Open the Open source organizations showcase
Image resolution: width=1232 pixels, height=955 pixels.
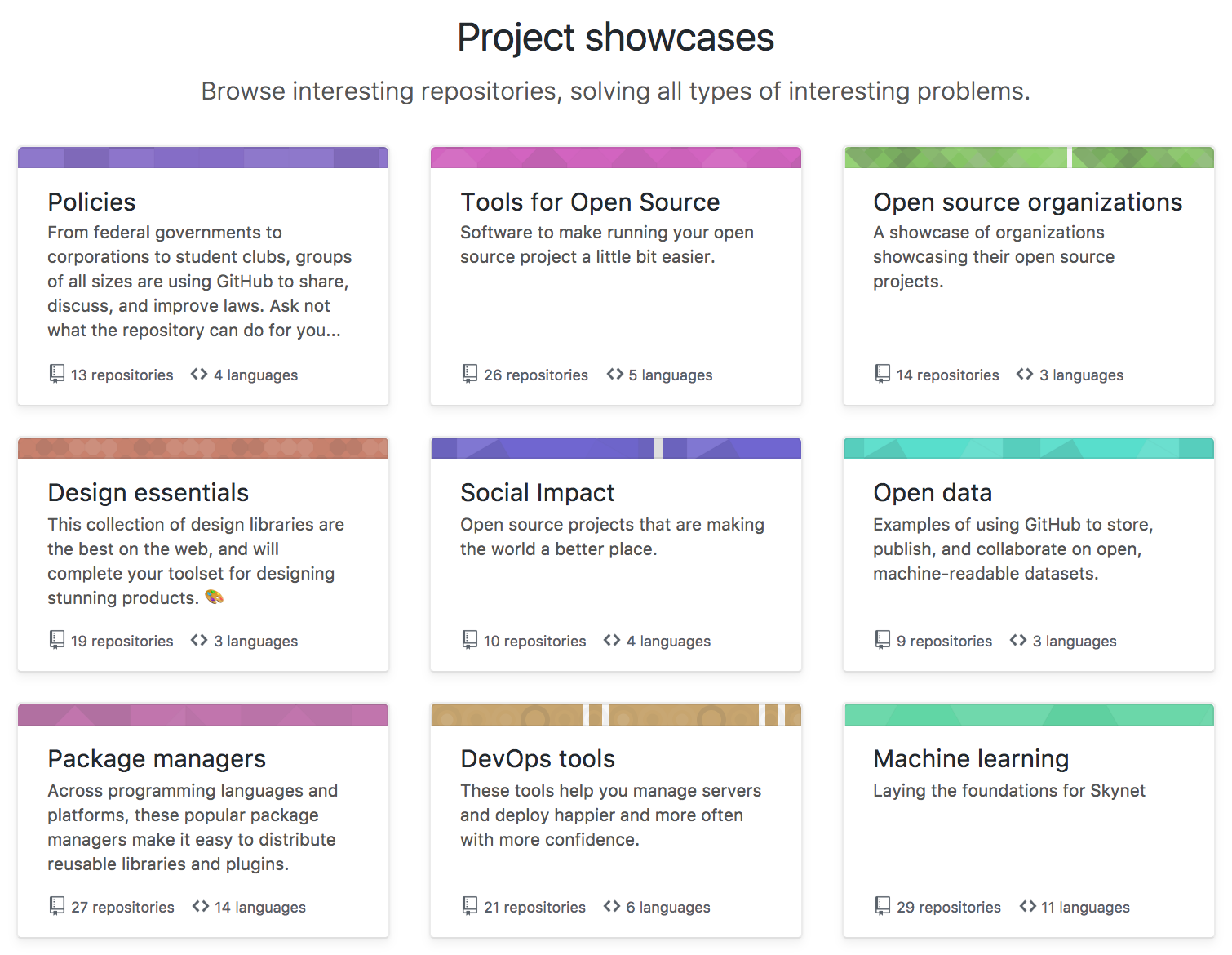coord(1027,202)
